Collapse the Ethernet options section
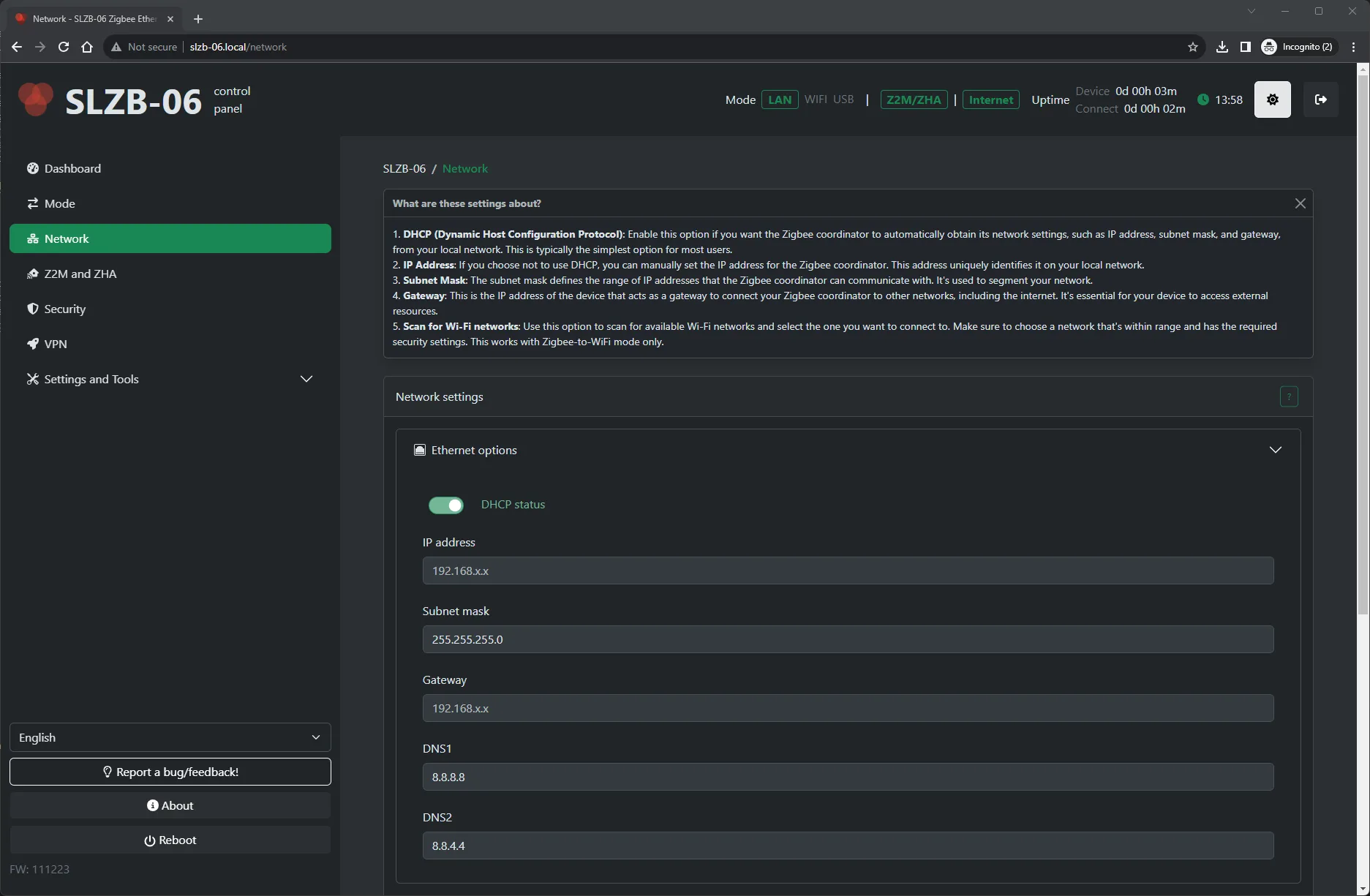This screenshot has height=896, width=1370. [x=1275, y=450]
